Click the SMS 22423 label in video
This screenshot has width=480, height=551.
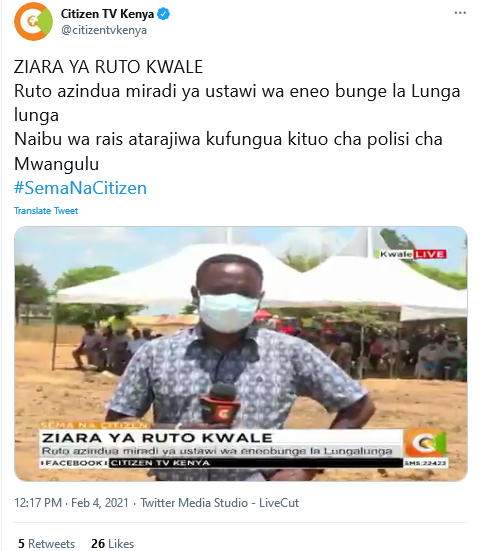[x=425, y=464]
